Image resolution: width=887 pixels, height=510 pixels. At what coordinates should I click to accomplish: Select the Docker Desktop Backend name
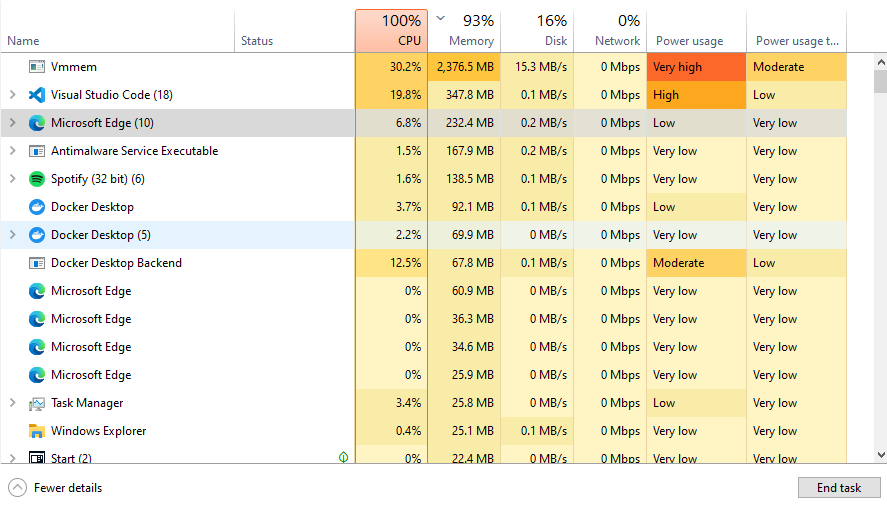[116, 263]
